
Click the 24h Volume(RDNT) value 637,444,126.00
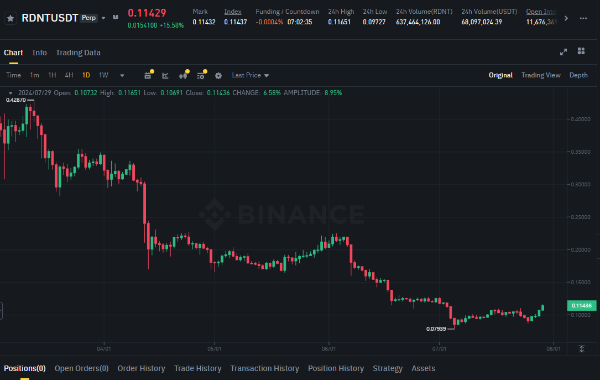point(418,22)
